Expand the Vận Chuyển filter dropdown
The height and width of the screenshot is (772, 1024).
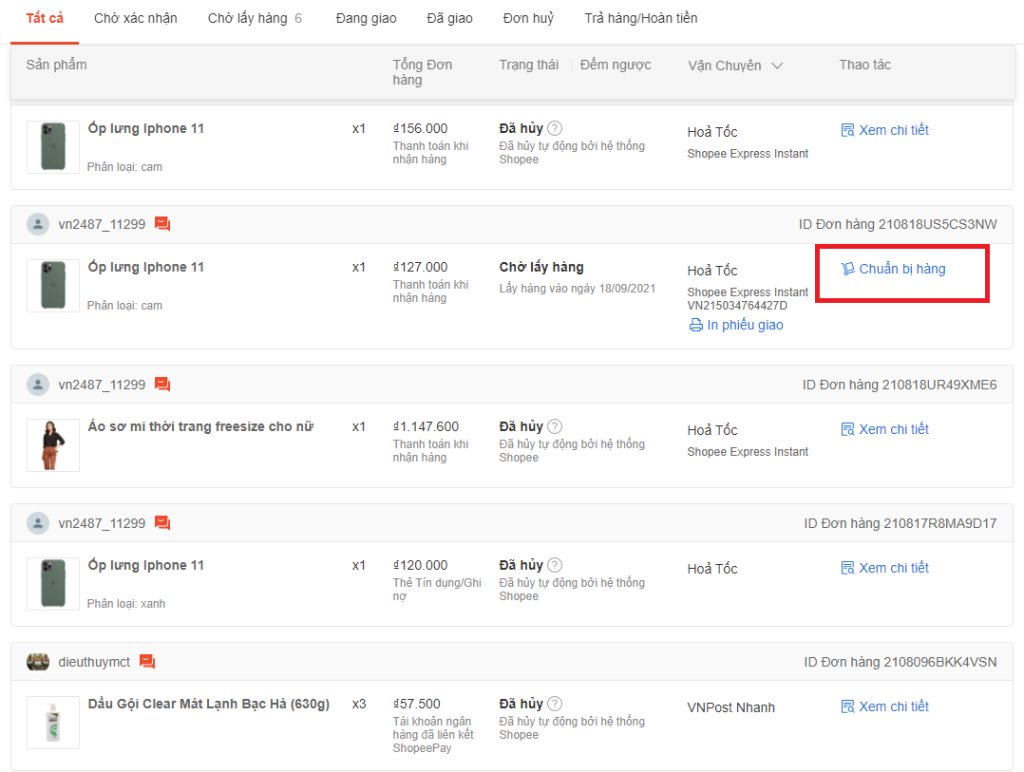776,66
